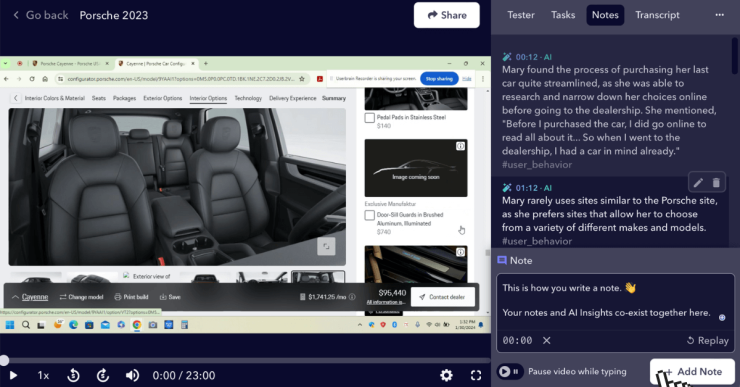Open the Exterior Options section
Viewport: 740px width, 387px height.
click(163, 98)
